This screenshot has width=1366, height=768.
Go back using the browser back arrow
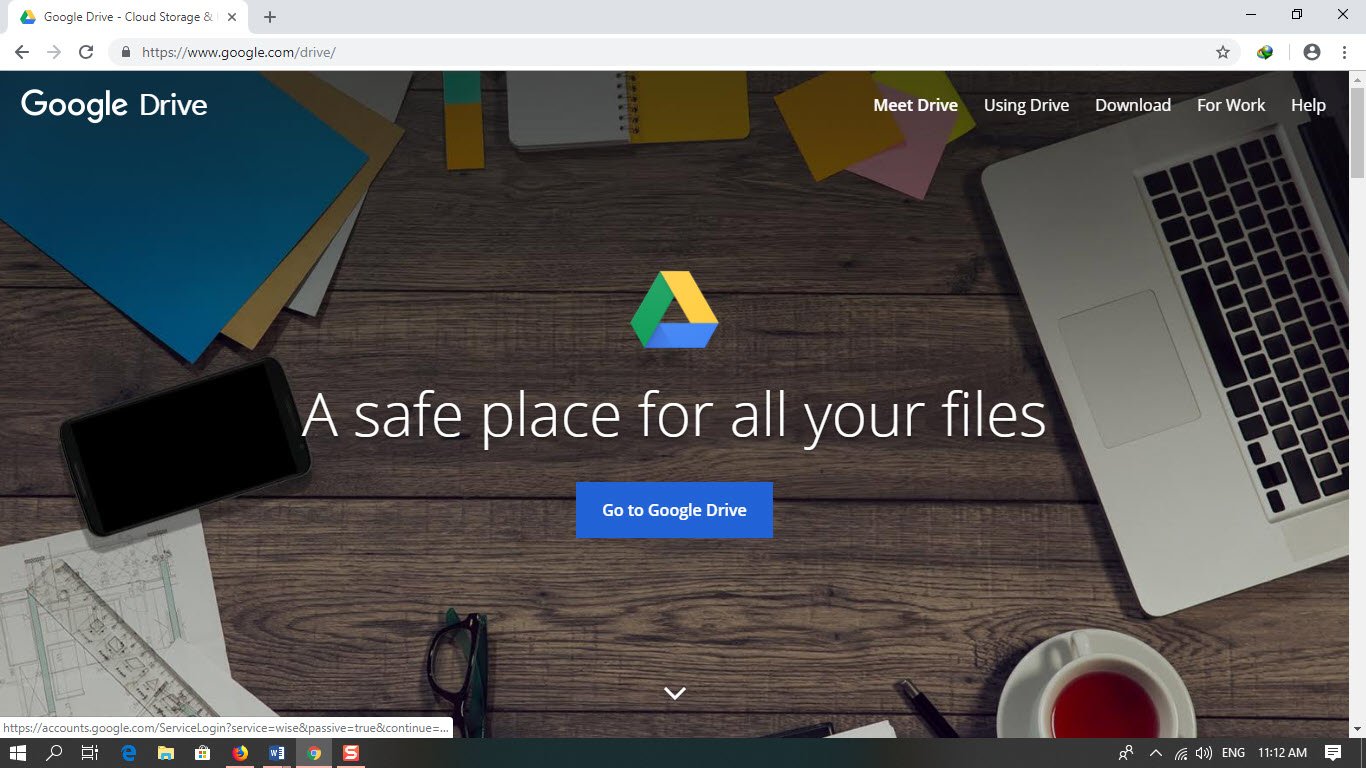click(x=21, y=51)
